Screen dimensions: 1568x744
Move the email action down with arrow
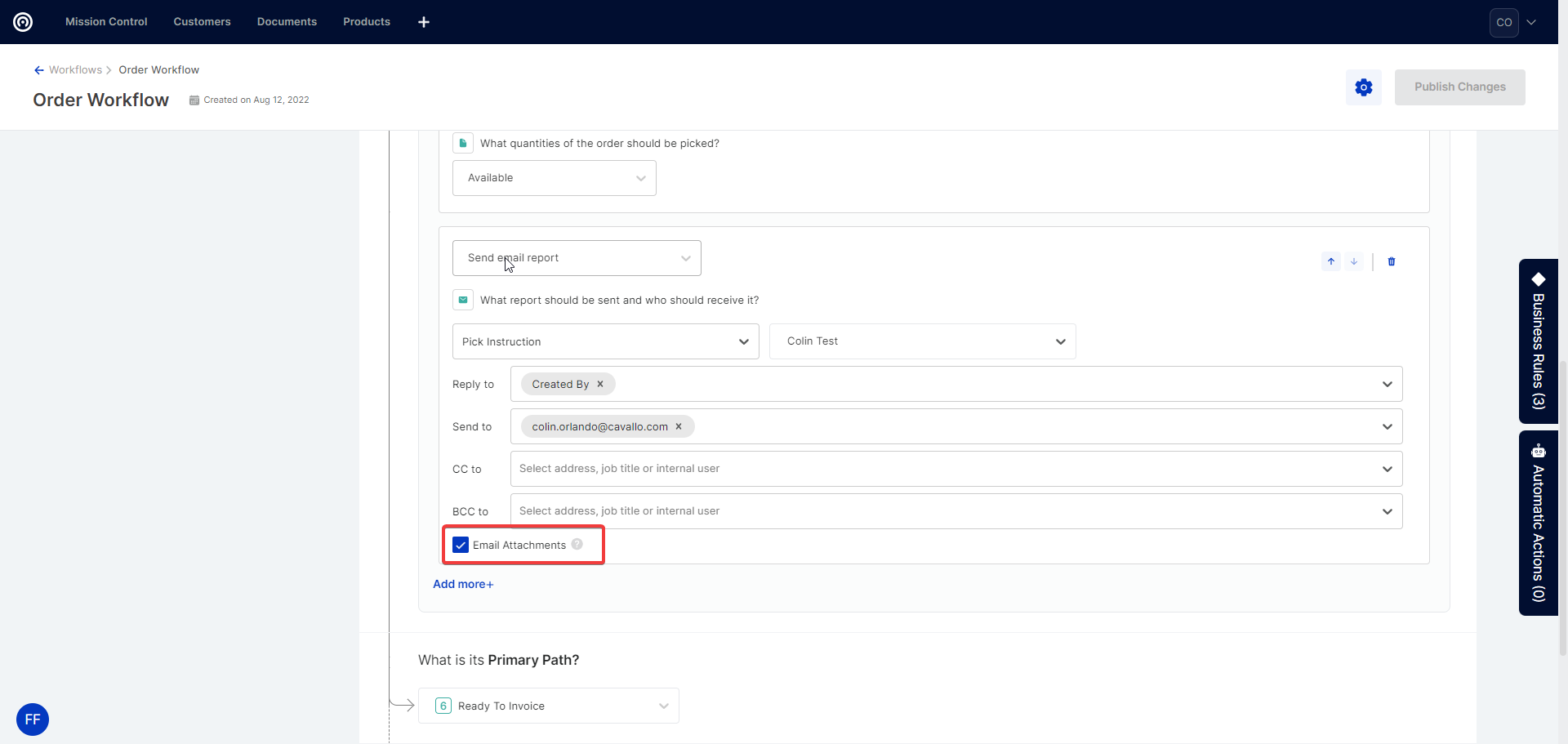(1354, 261)
